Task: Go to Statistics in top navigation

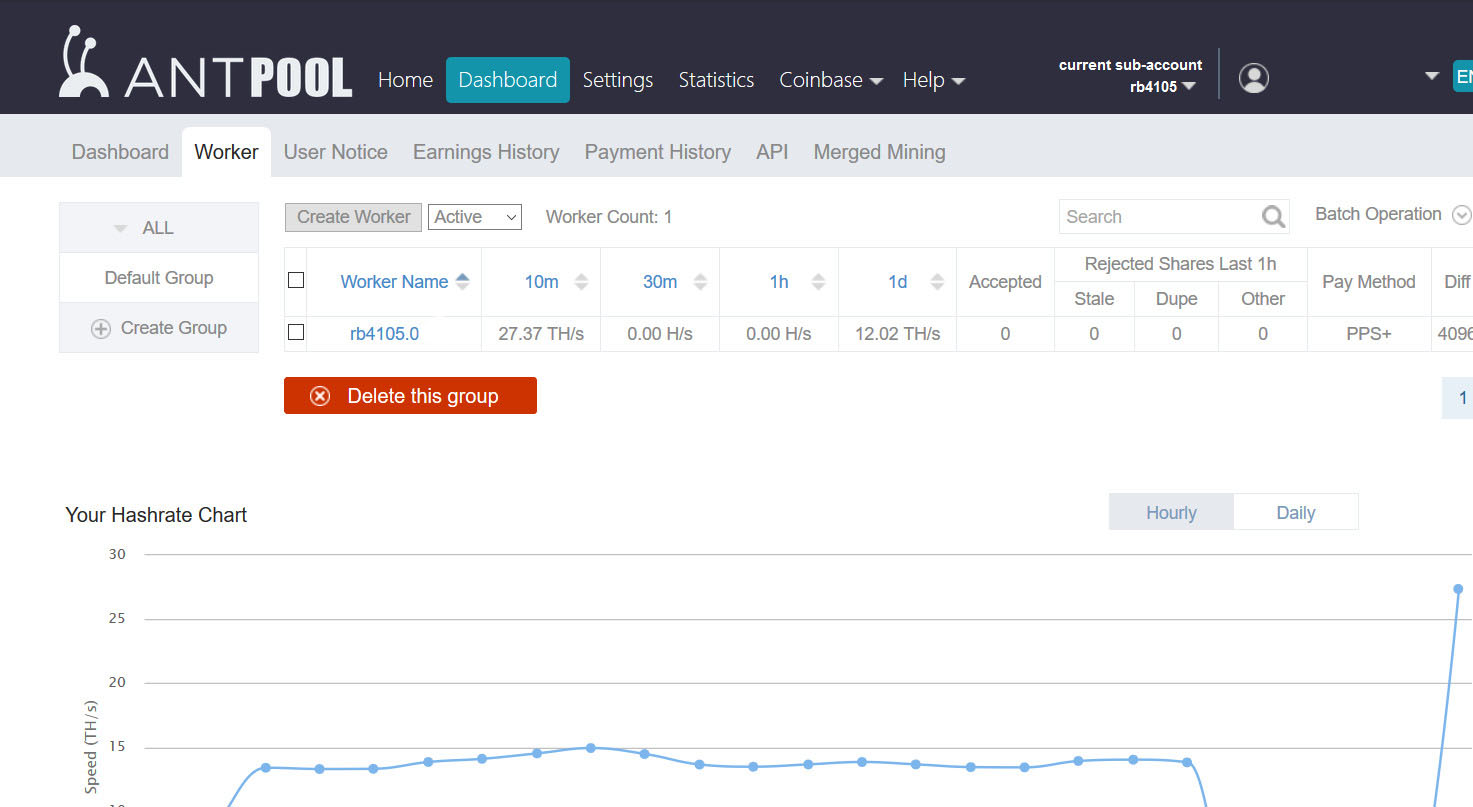Action: tap(716, 80)
